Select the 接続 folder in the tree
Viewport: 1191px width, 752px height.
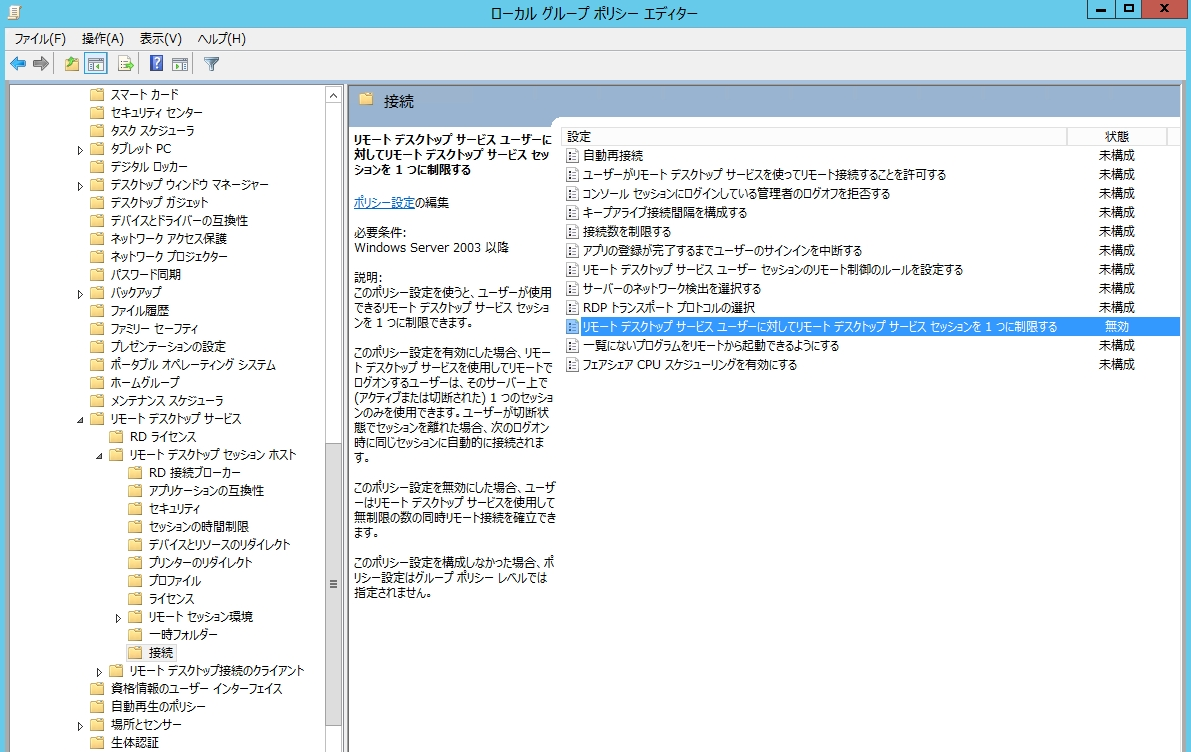pos(161,652)
